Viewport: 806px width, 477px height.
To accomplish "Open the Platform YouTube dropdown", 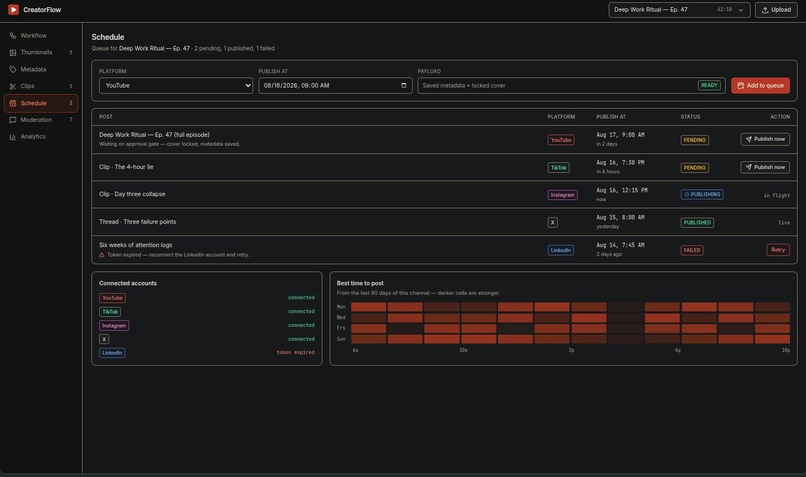I will (176, 85).
